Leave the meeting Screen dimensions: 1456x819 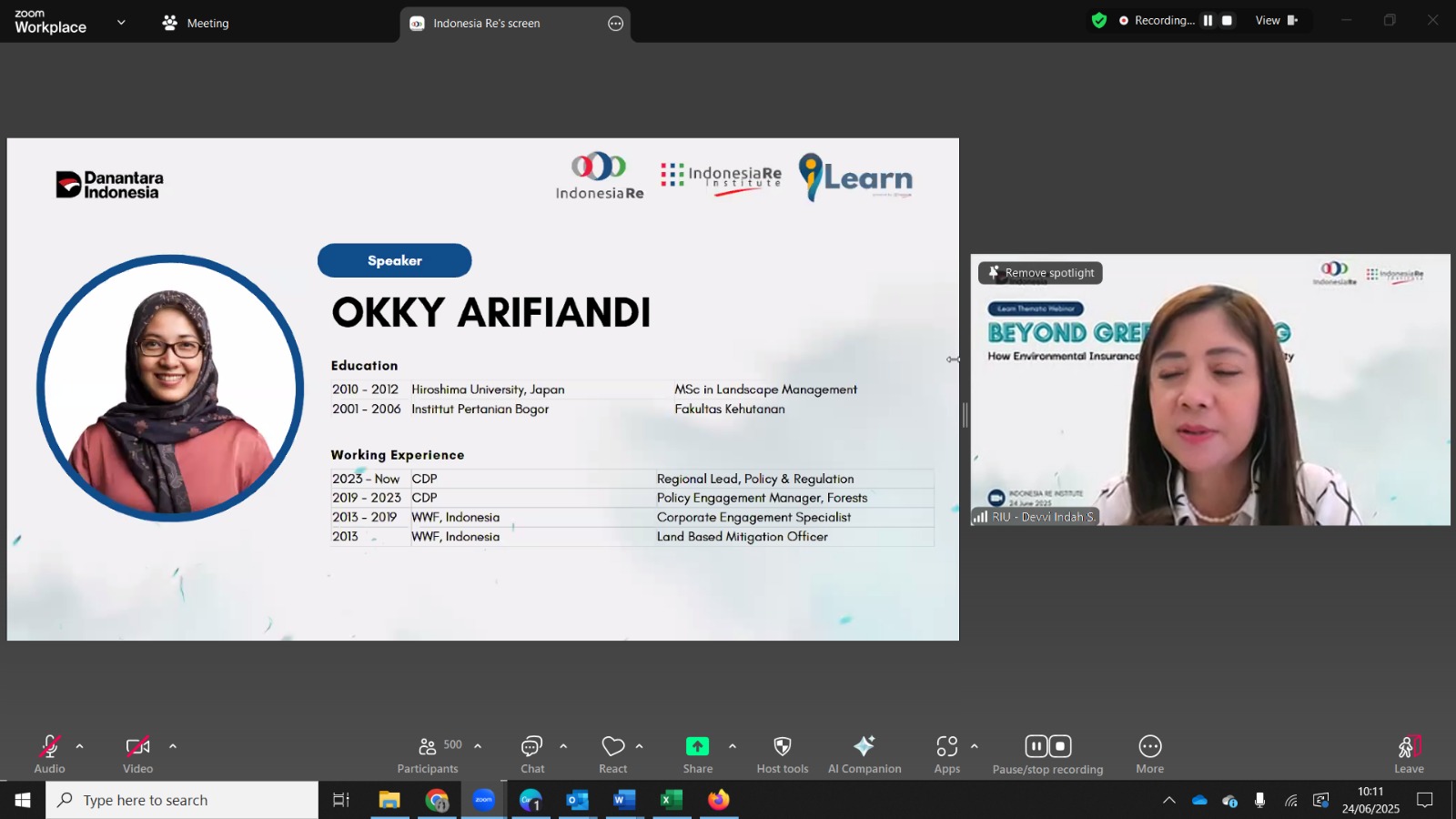1409,754
